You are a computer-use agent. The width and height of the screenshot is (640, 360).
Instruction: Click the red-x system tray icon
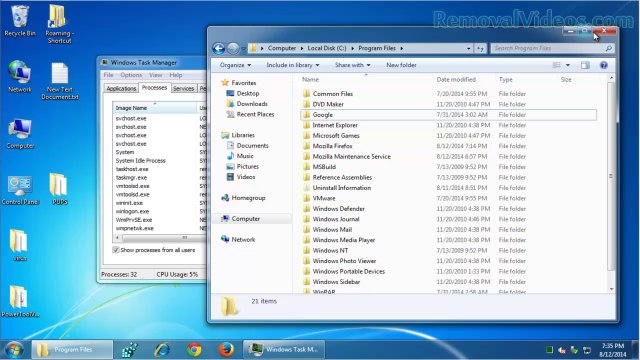click(562, 350)
